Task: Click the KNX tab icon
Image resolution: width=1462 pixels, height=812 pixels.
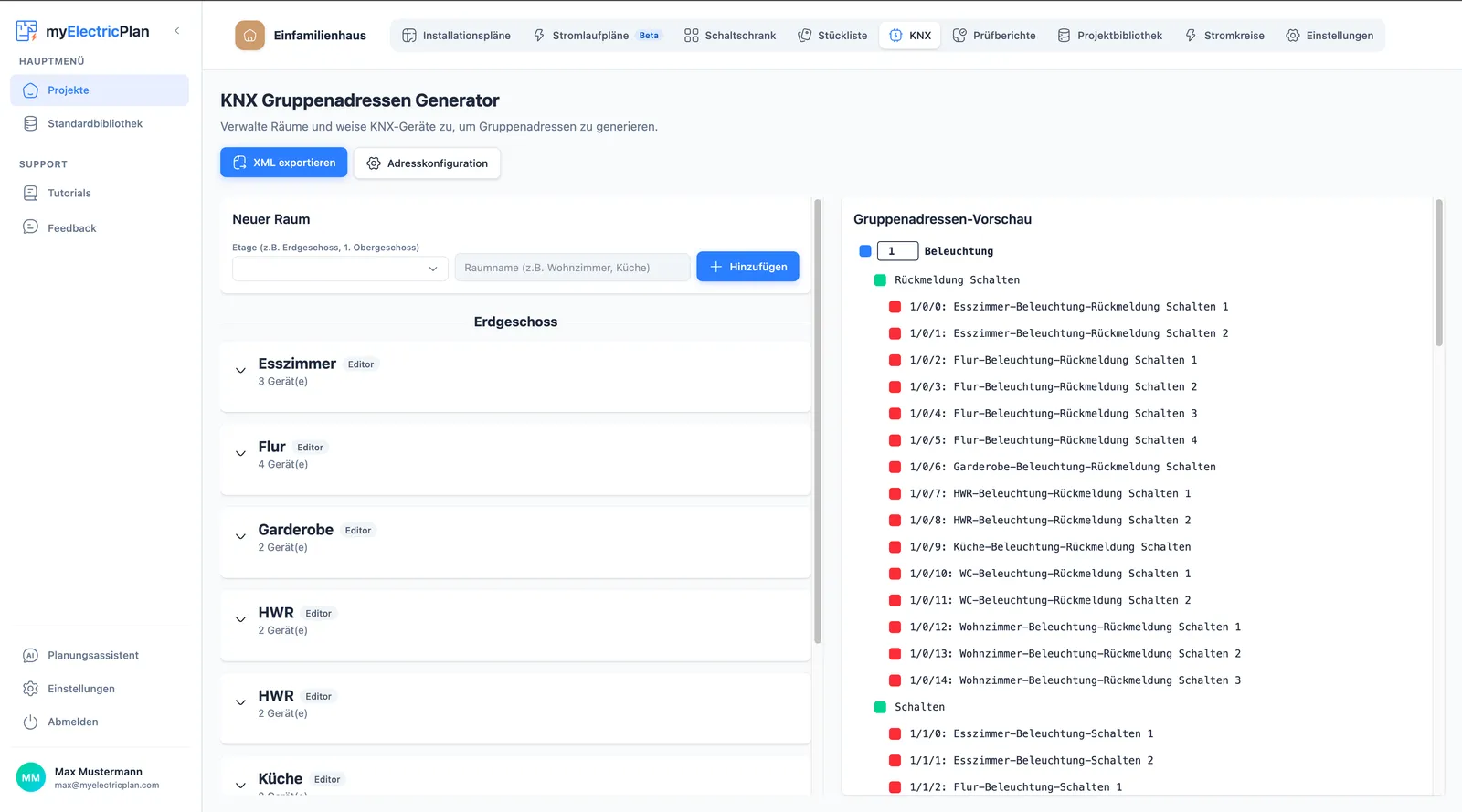Action: click(895, 36)
